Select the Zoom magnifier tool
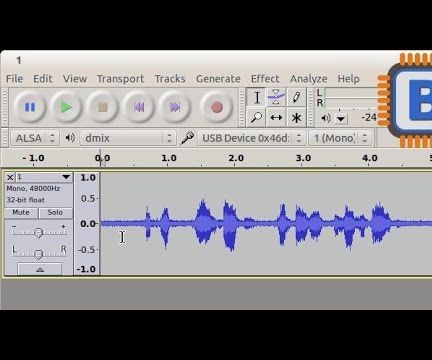 [256, 117]
